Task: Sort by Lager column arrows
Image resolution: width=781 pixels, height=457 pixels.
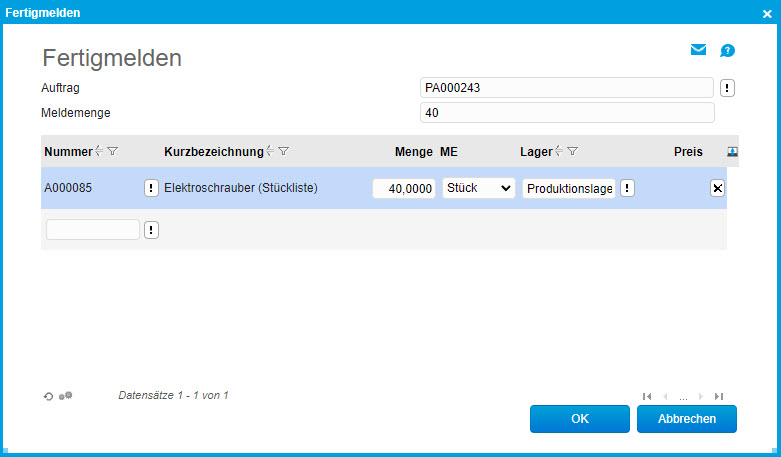Action: tap(559, 151)
